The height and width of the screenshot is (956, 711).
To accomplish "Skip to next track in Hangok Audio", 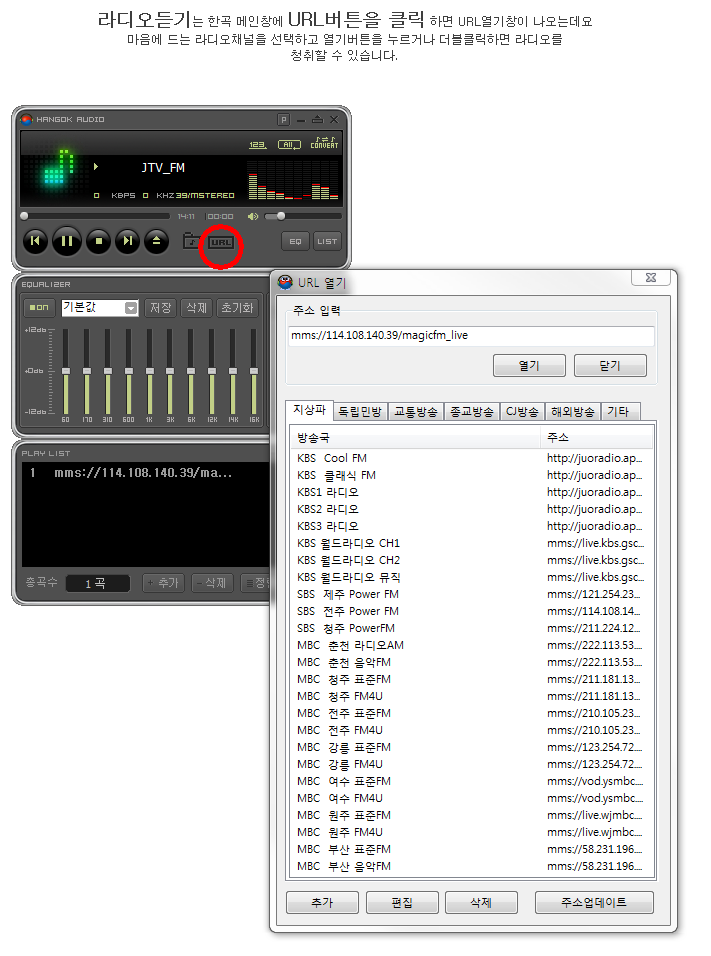I will [x=127, y=241].
